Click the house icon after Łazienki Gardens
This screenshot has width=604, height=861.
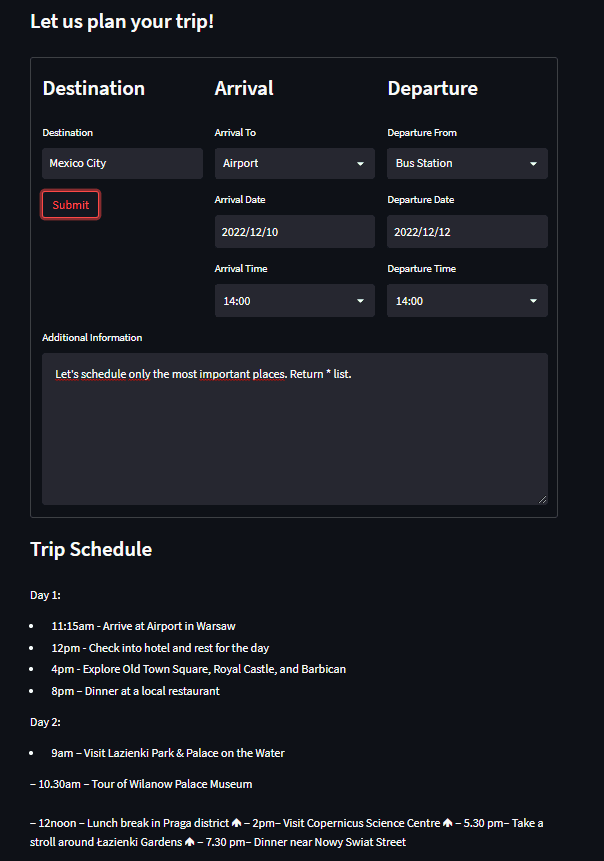point(189,842)
